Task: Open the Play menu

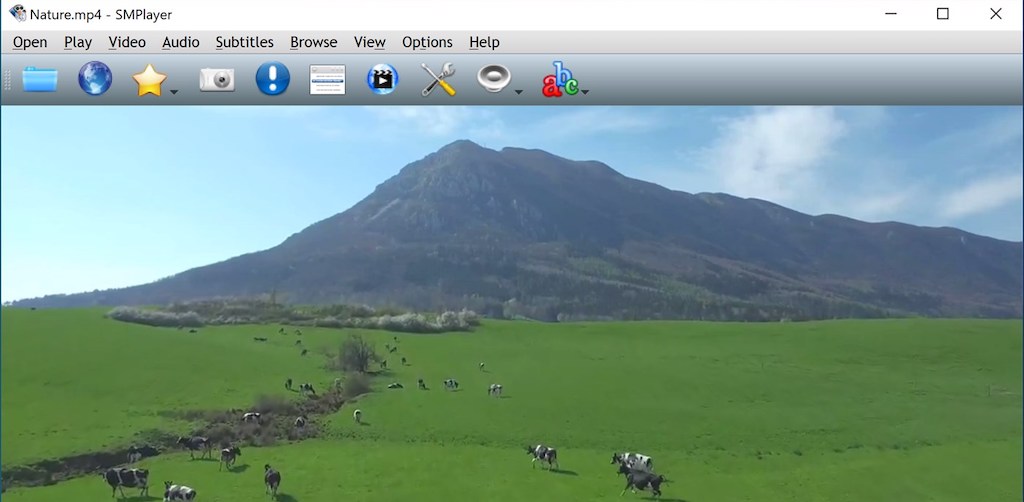Action: click(x=78, y=42)
